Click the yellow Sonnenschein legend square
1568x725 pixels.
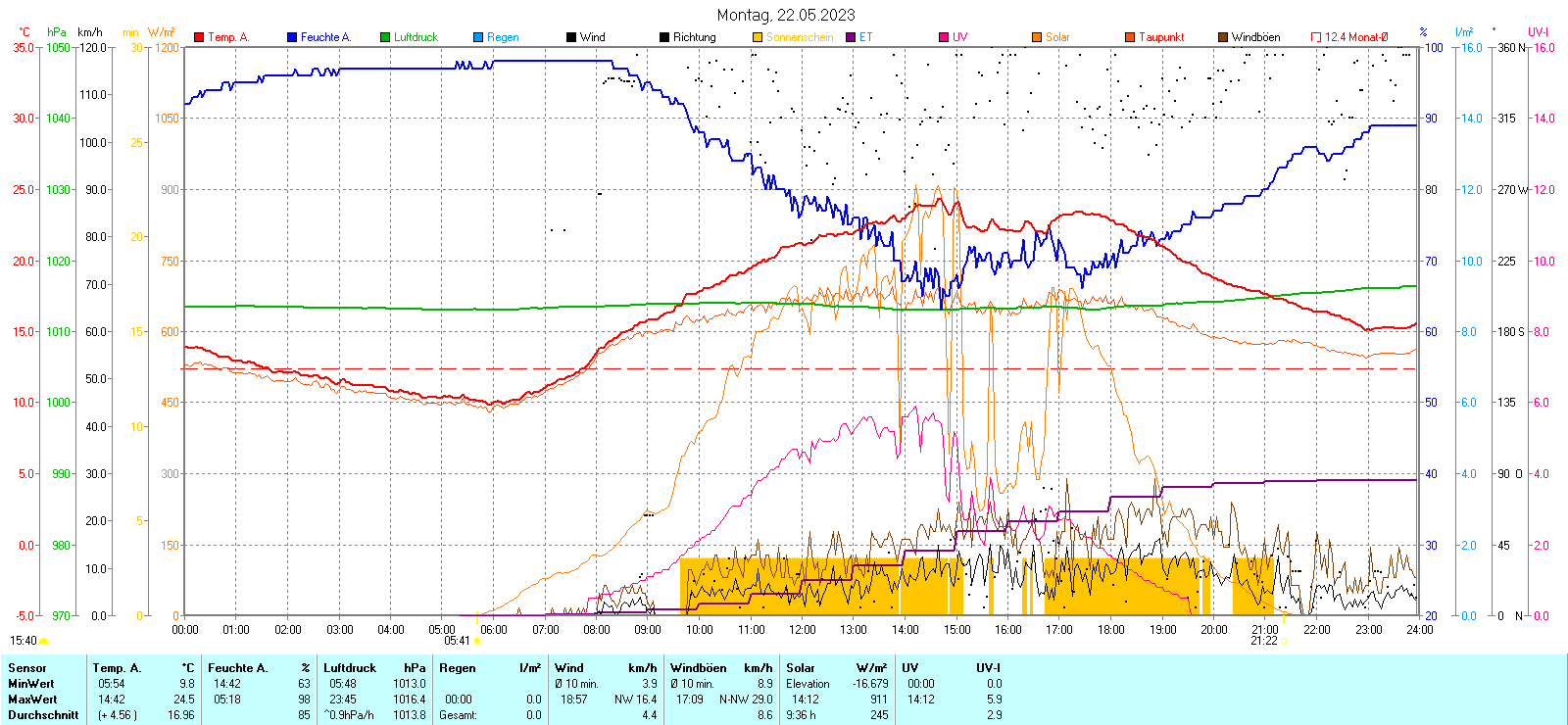(x=758, y=37)
